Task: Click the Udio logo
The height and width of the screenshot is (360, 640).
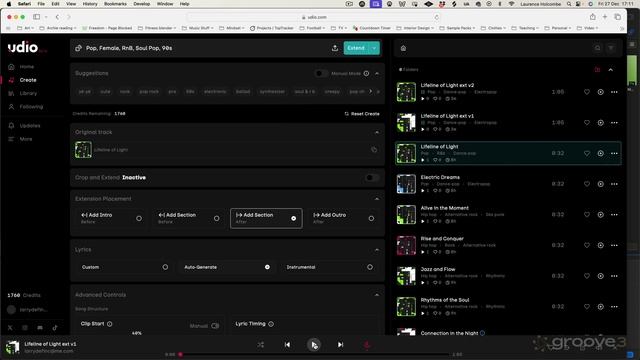Action: (23, 47)
